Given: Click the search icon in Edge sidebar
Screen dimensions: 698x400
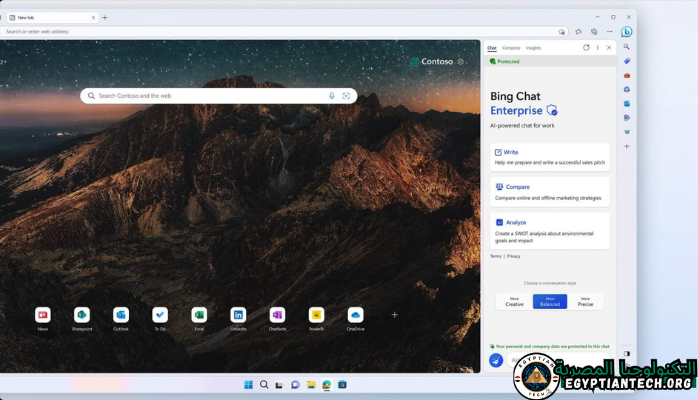Looking at the screenshot, I should pyautogui.click(x=626, y=46).
